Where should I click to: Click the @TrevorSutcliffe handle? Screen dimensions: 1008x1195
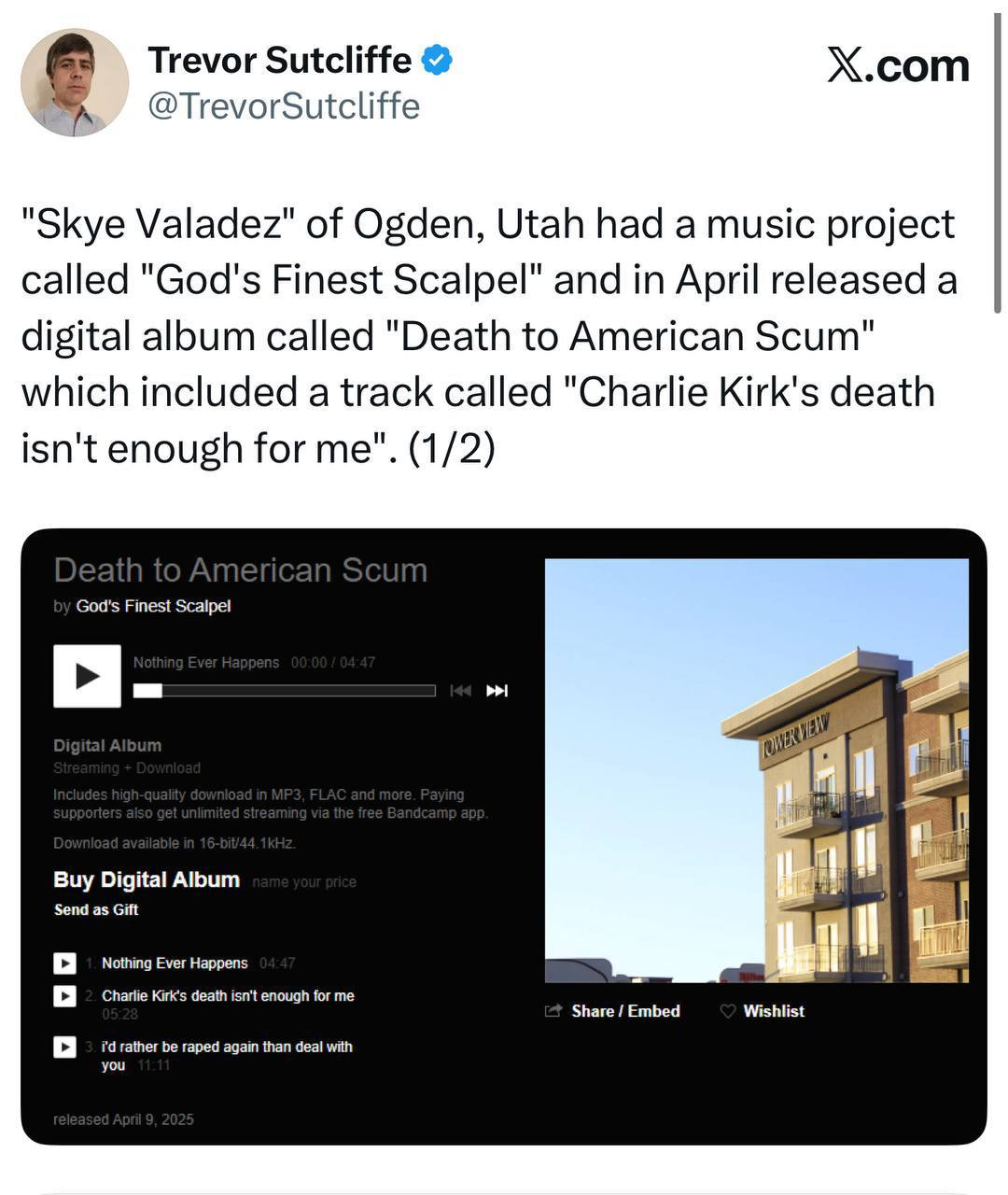pos(284,106)
